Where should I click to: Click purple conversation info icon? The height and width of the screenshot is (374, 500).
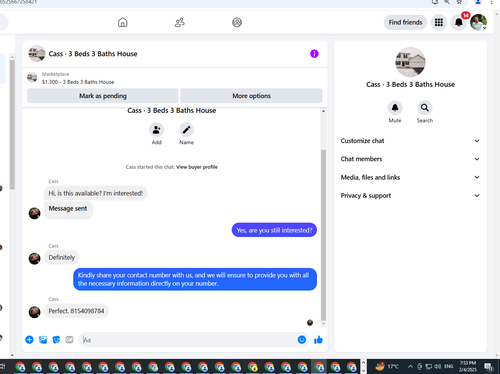click(314, 54)
